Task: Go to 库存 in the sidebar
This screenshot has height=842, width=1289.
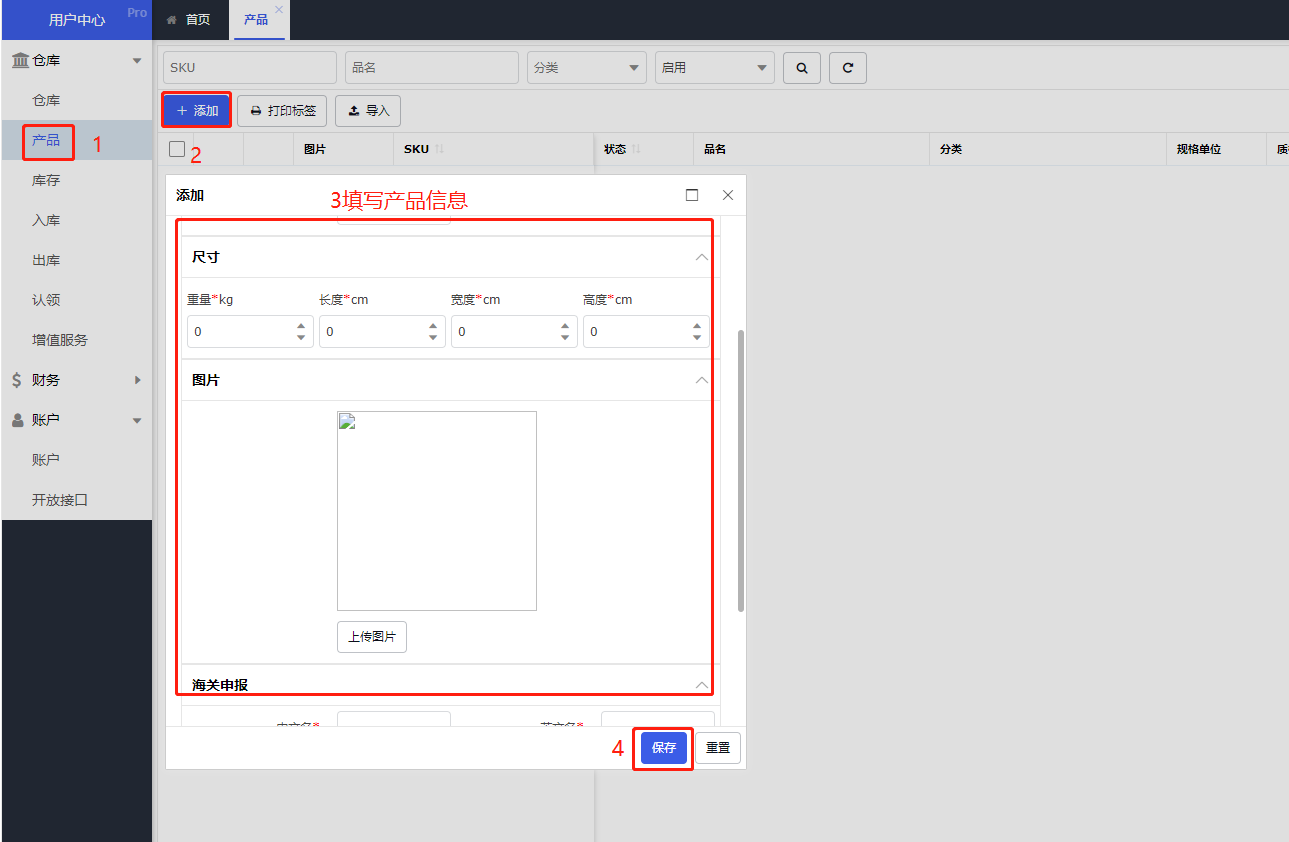Action: pyautogui.click(x=77, y=180)
